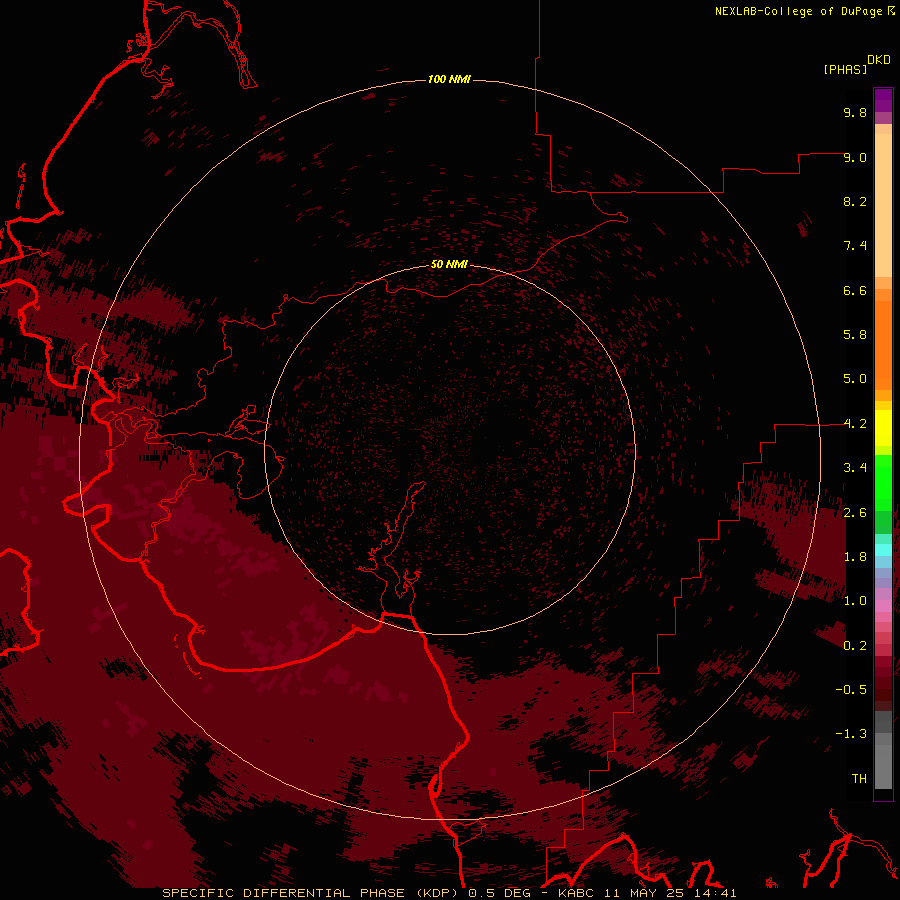The image size is (900, 900).
Task: Select the -0.5 scale value
Action: [x=851, y=690]
